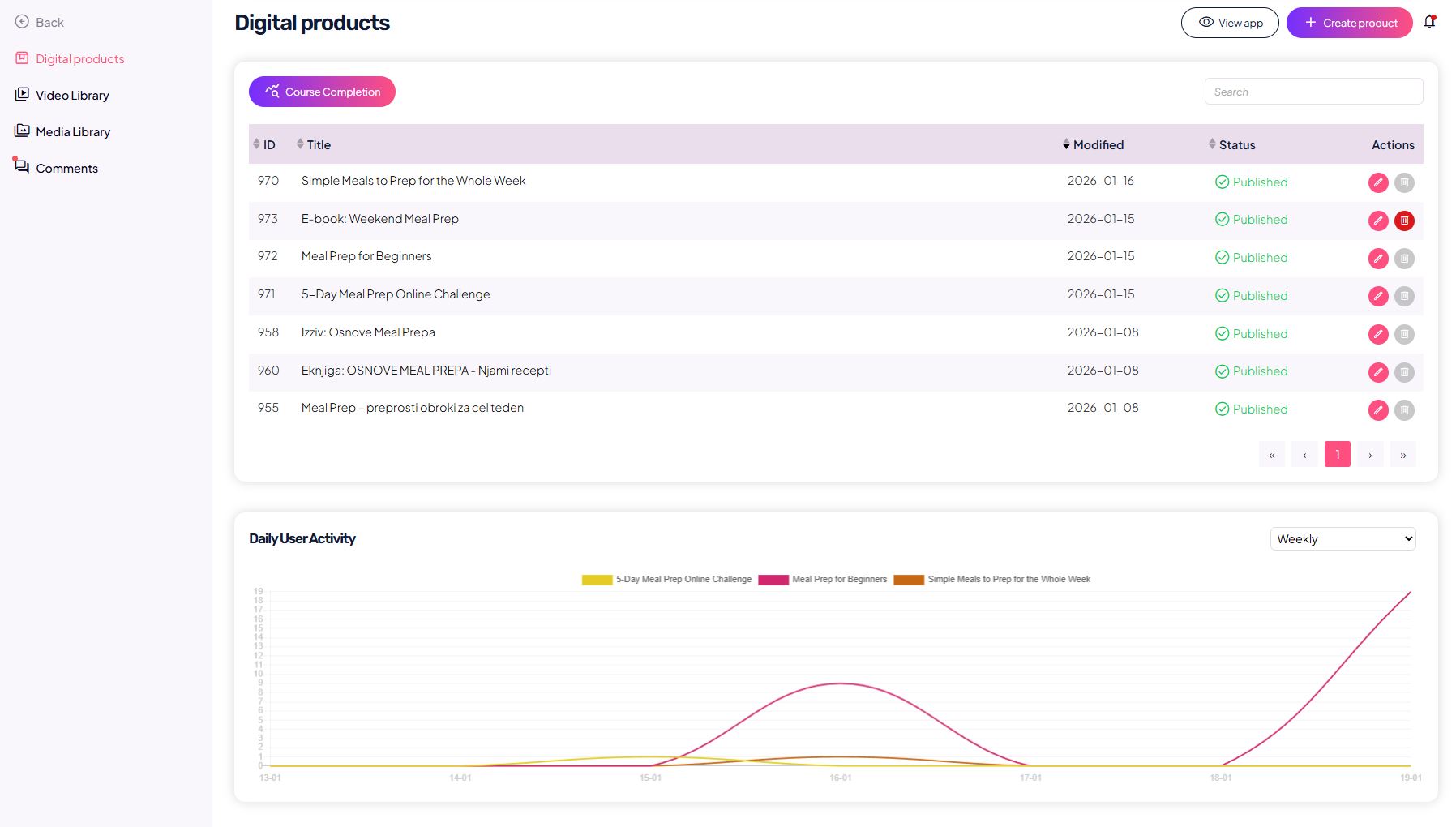Image resolution: width=1456 pixels, height=827 pixels.
Task: Delete the Eknjiga: OSNOVE MEAL PREPA product
Action: 1404,372
